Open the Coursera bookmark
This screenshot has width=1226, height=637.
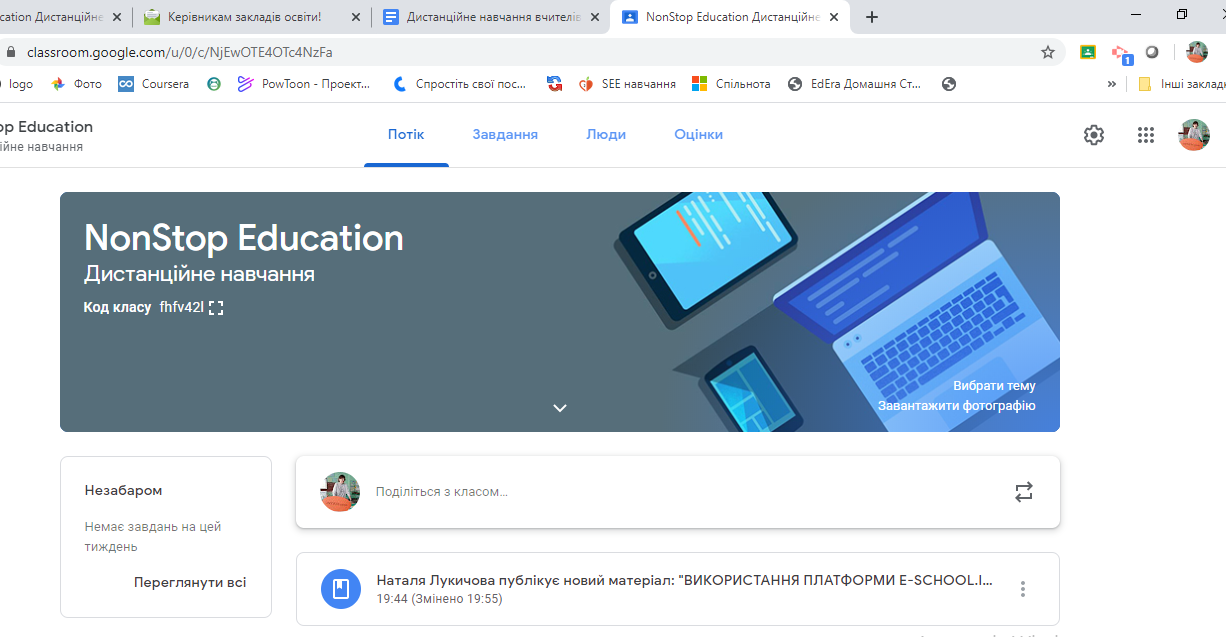pyautogui.click(x=154, y=84)
